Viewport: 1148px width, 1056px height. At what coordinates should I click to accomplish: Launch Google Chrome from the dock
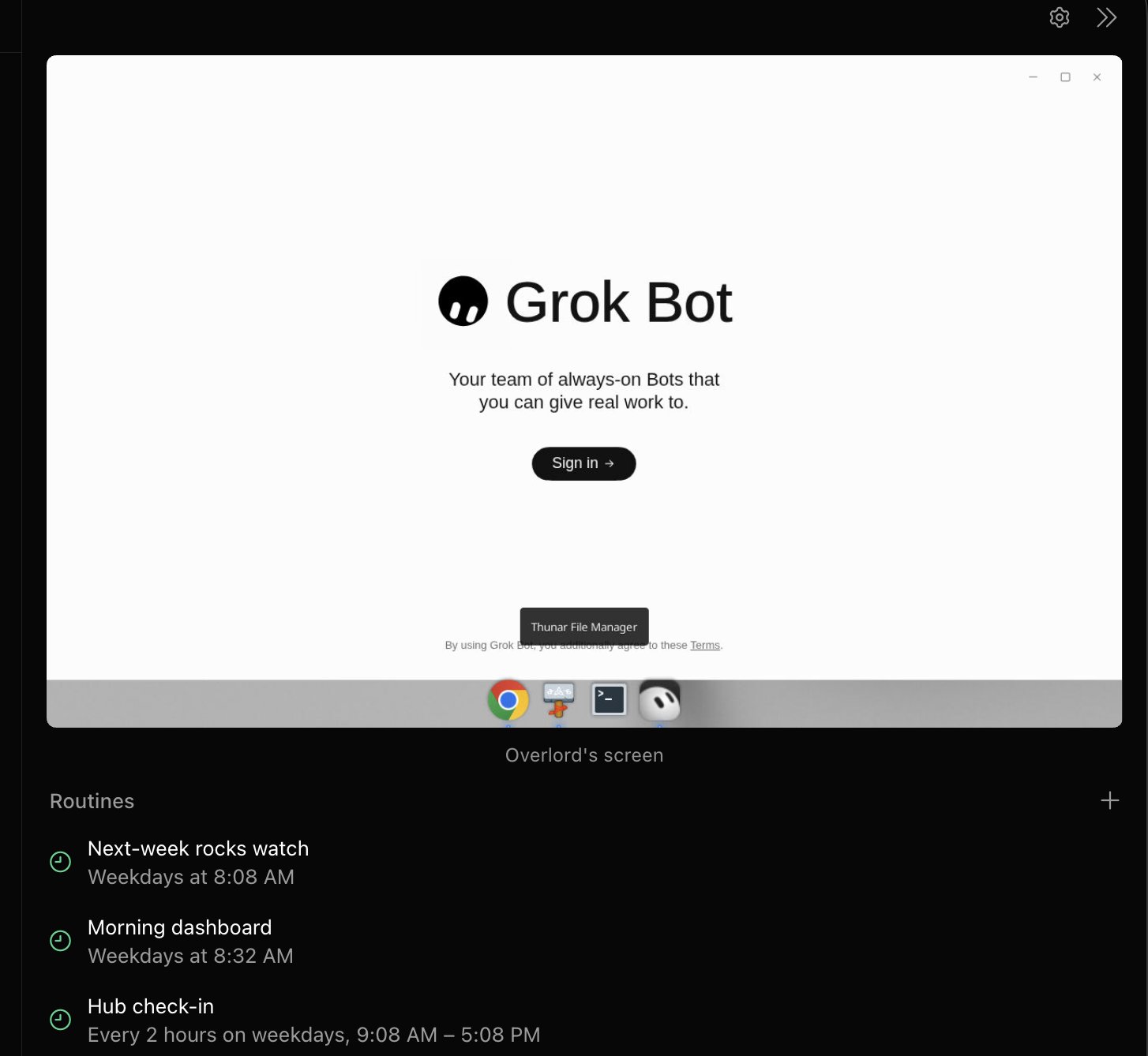[508, 700]
